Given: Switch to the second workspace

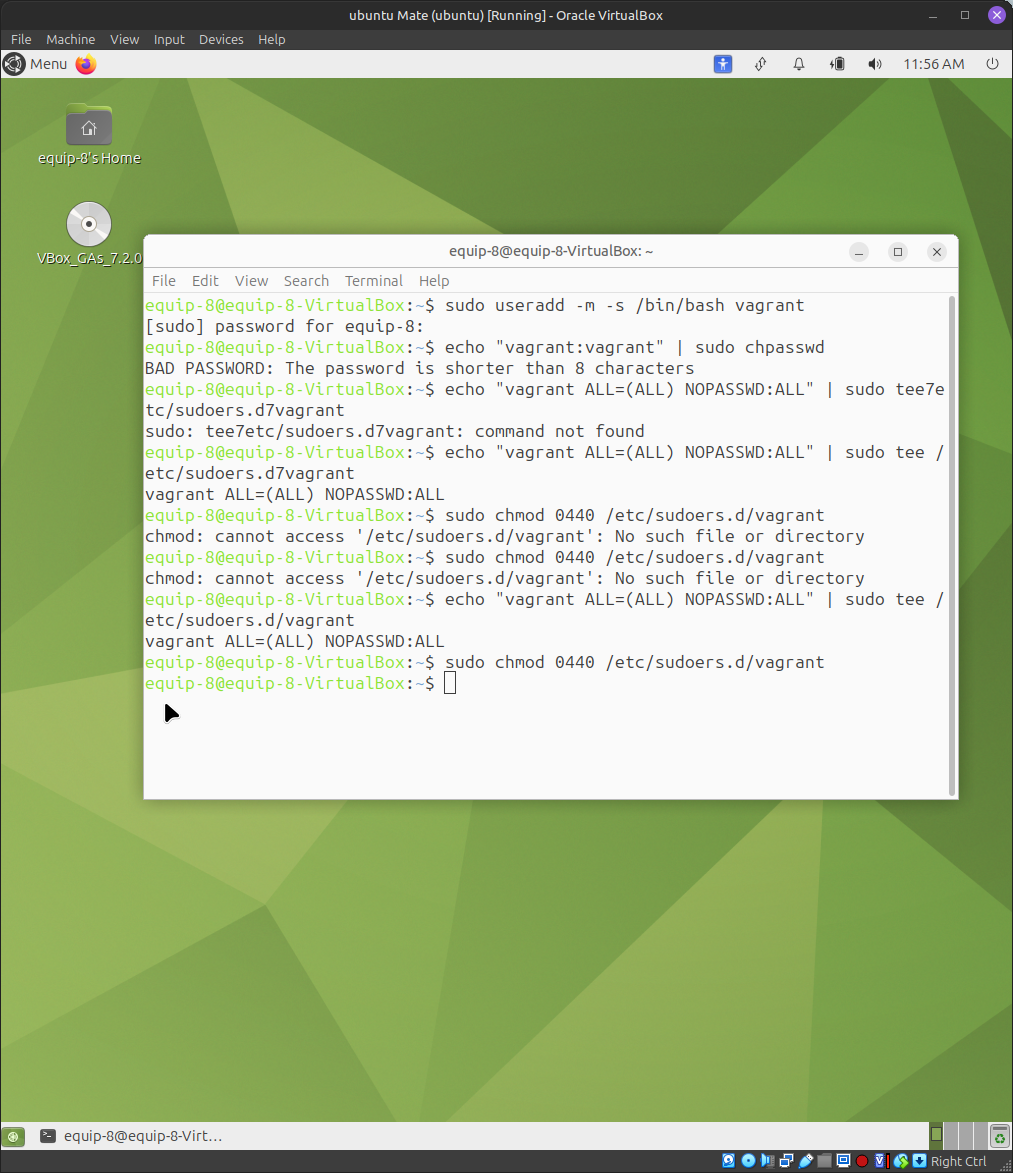Looking at the screenshot, I should (951, 1136).
